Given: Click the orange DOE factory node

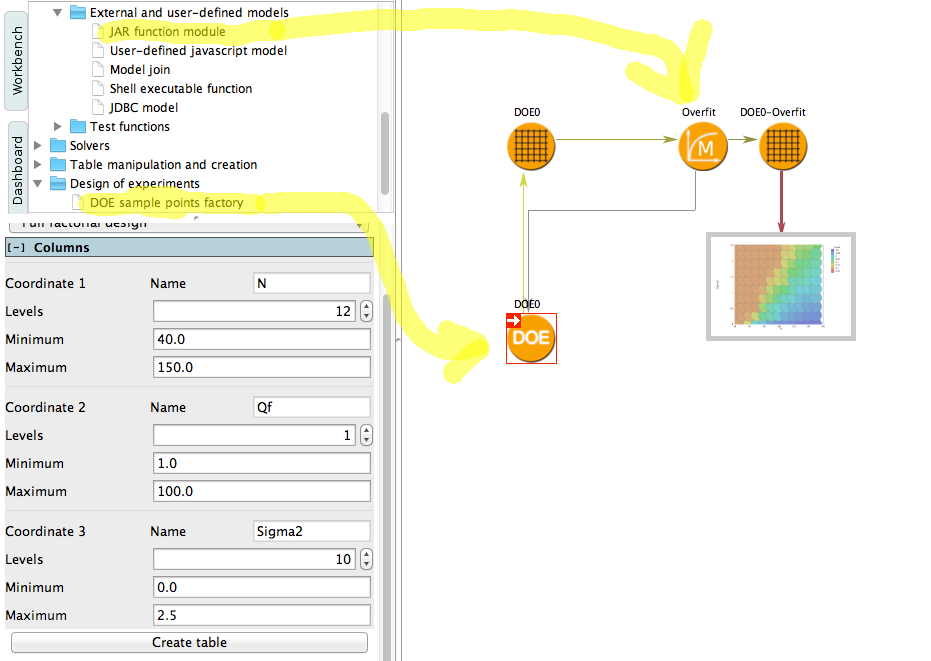Looking at the screenshot, I should click(531, 338).
